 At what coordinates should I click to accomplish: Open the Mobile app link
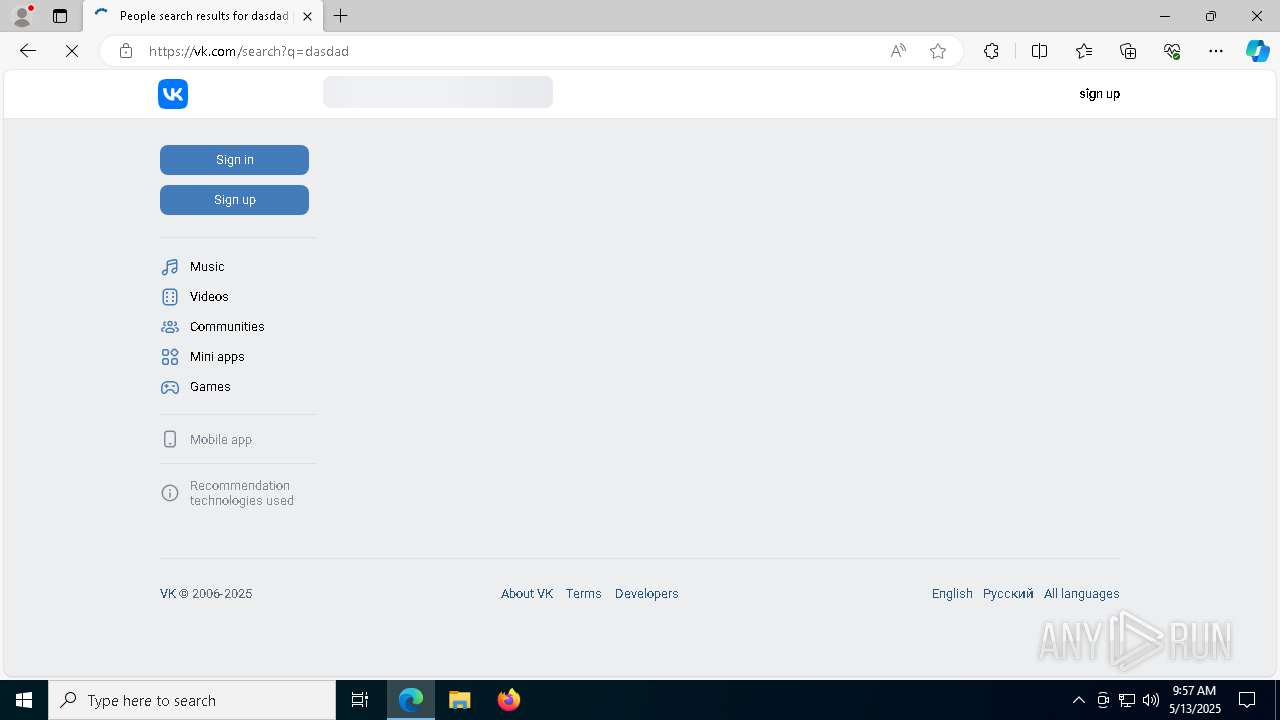point(221,439)
